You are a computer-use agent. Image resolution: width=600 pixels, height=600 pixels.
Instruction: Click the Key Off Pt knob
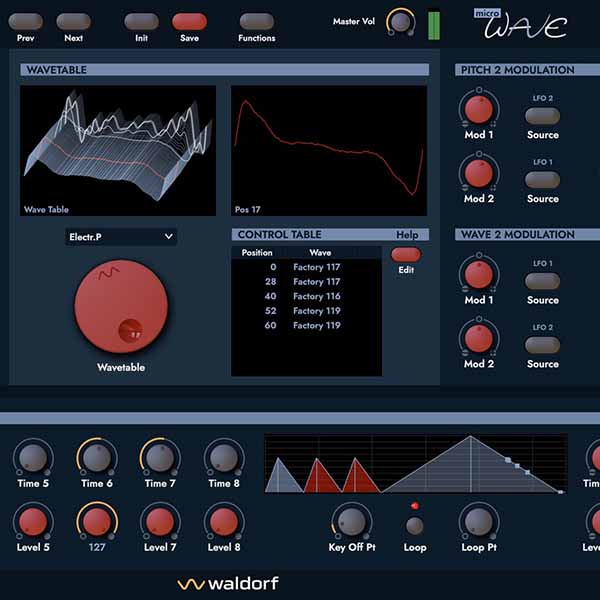tap(350, 521)
